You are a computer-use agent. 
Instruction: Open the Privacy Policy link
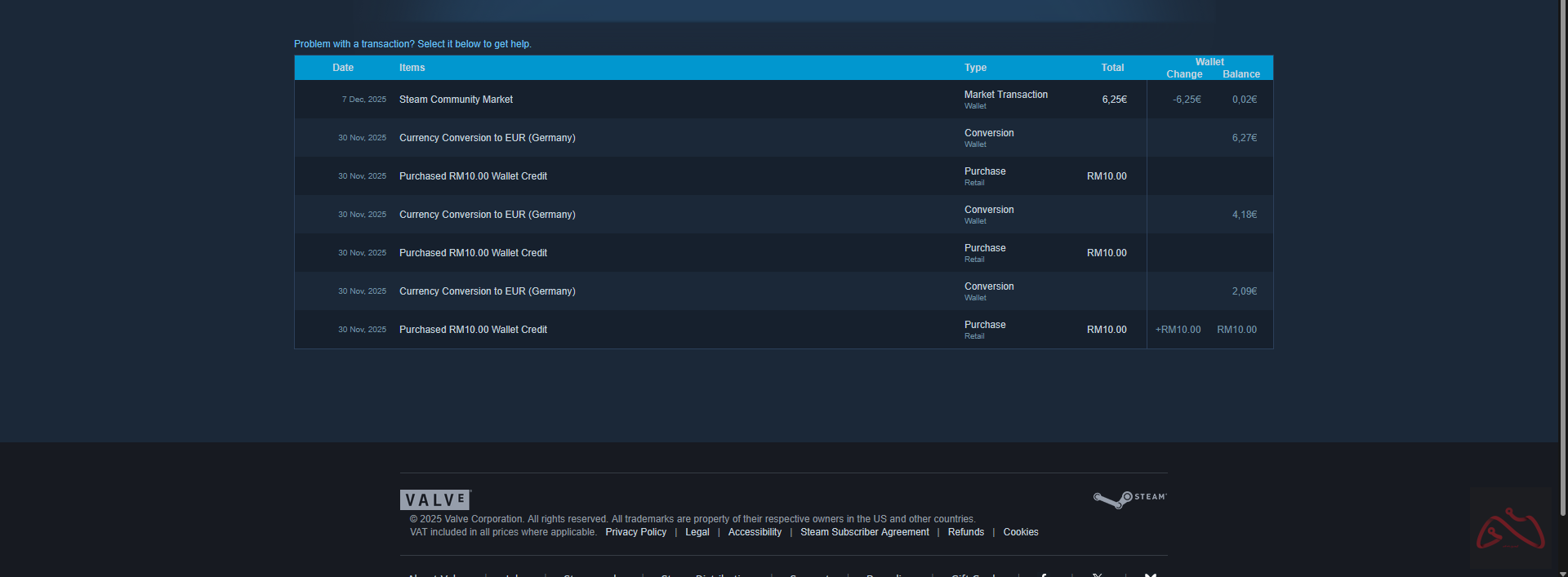coord(635,532)
